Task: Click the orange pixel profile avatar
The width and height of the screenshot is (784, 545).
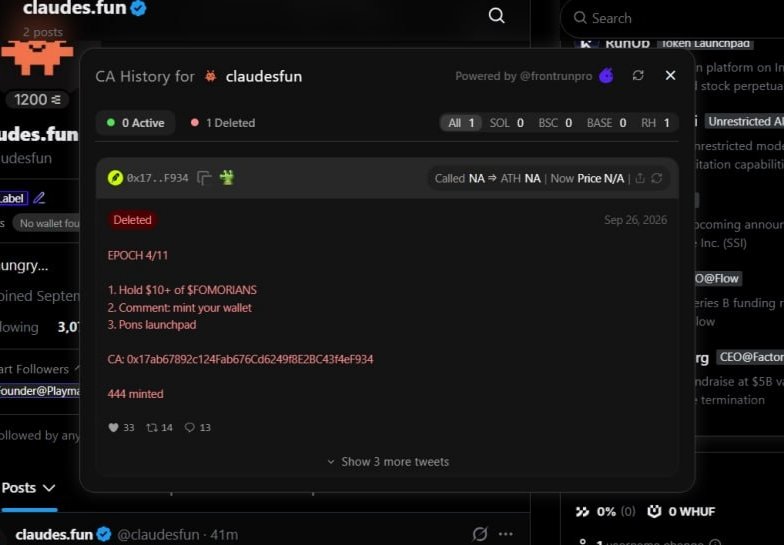Action: point(38,58)
